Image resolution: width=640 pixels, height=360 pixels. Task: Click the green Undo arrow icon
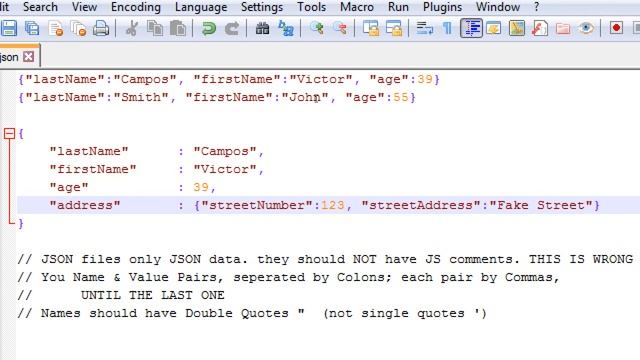coord(209,28)
